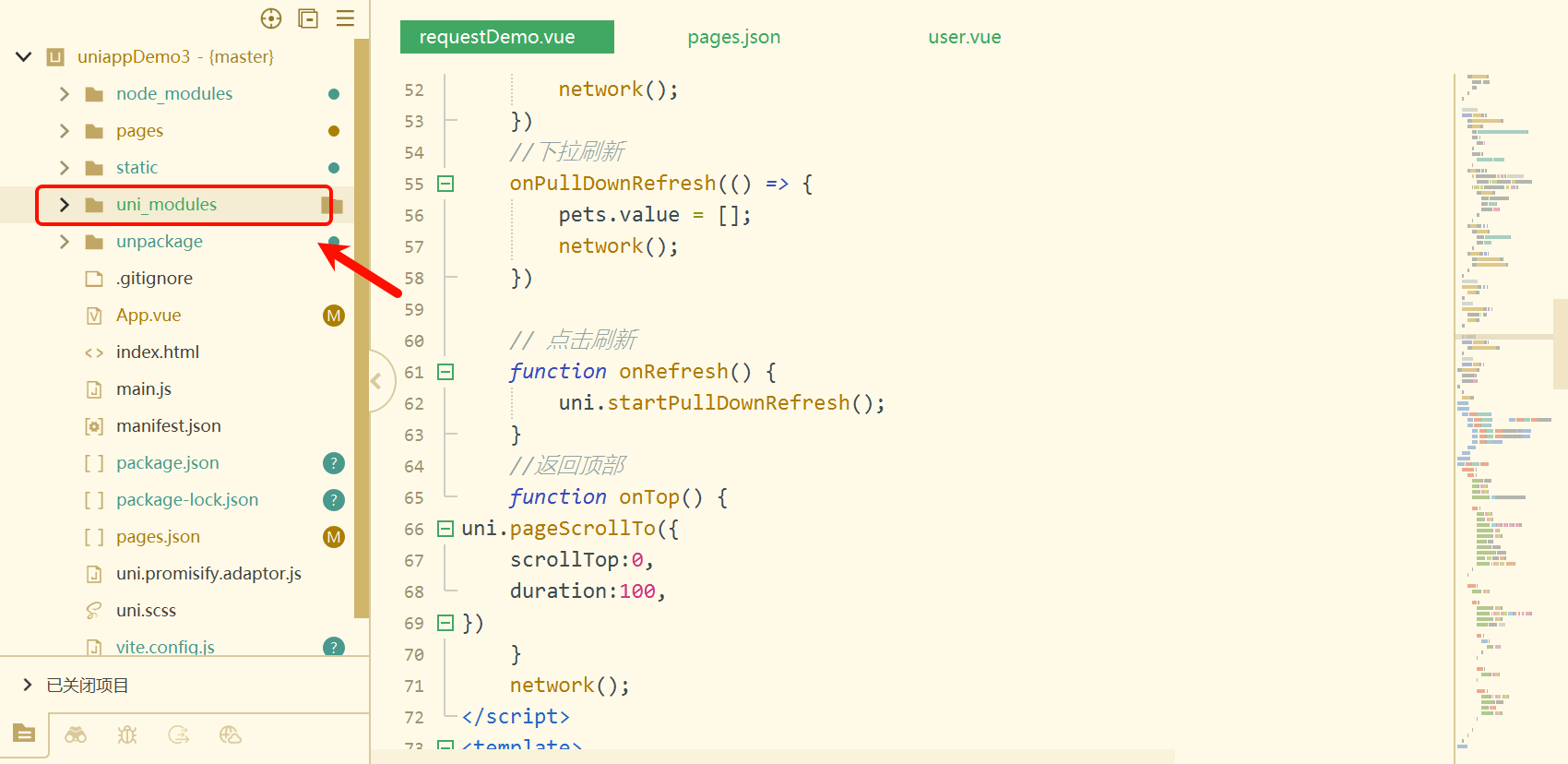
Task: Click the manifest.json gear file icon
Action: (94, 426)
